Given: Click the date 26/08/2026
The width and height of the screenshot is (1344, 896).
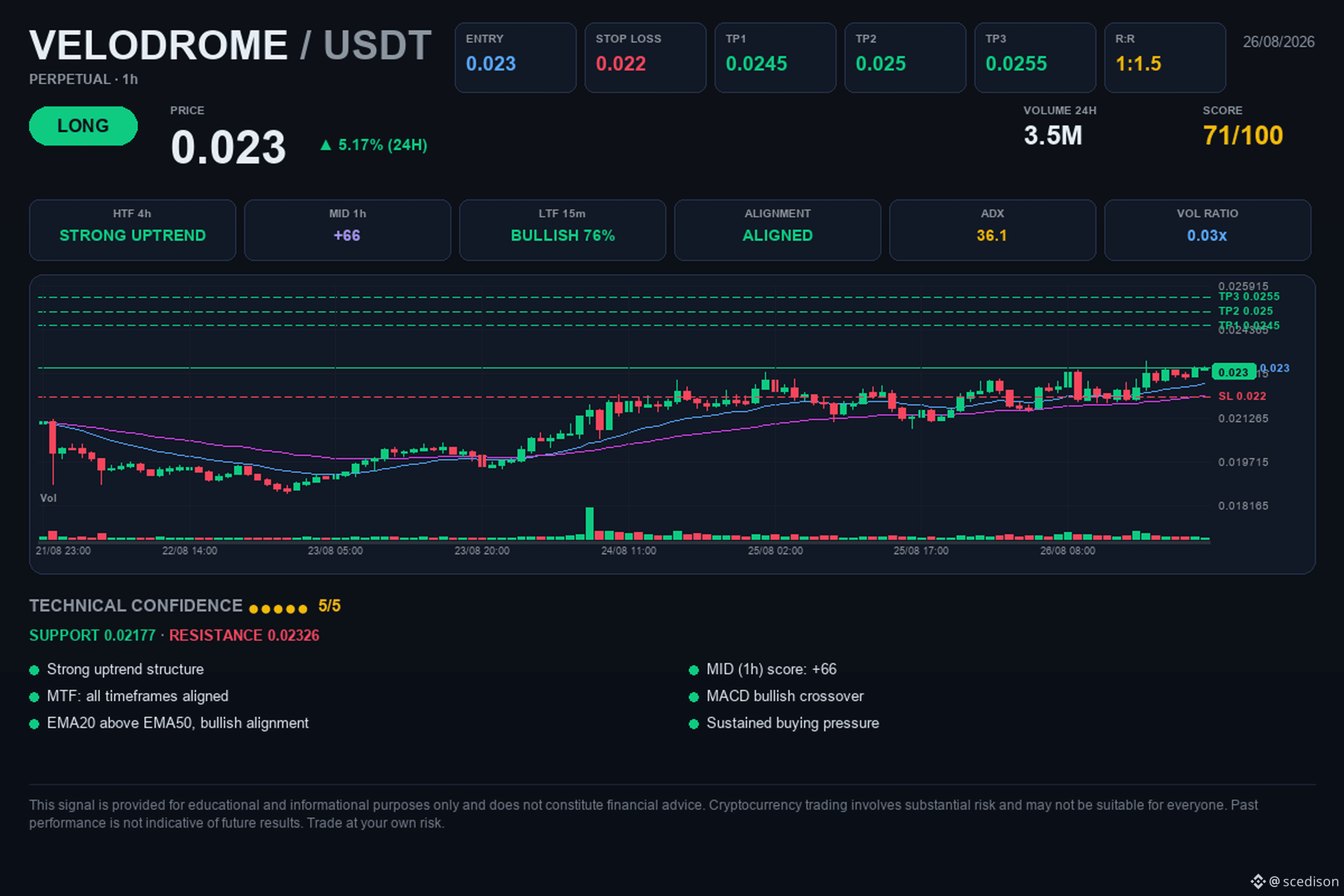Looking at the screenshot, I should pos(1278,41).
